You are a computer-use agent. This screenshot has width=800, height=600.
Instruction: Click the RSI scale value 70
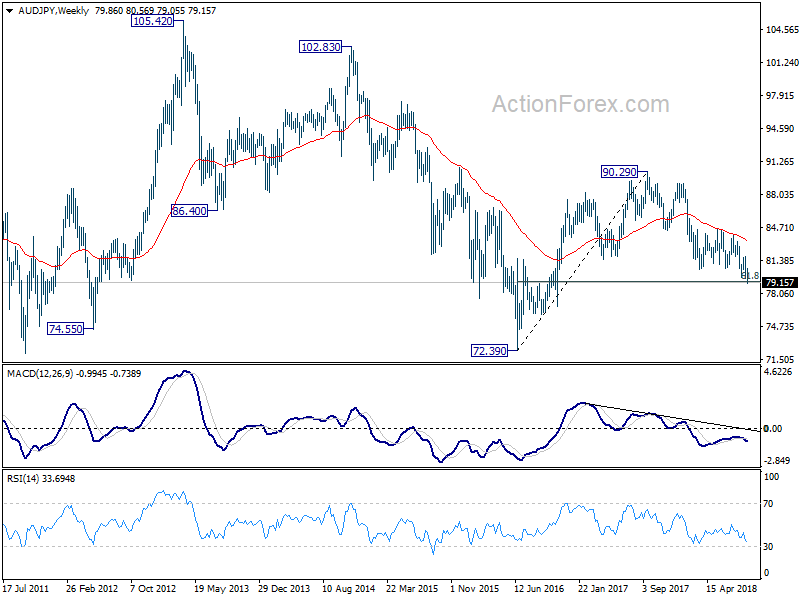point(768,504)
